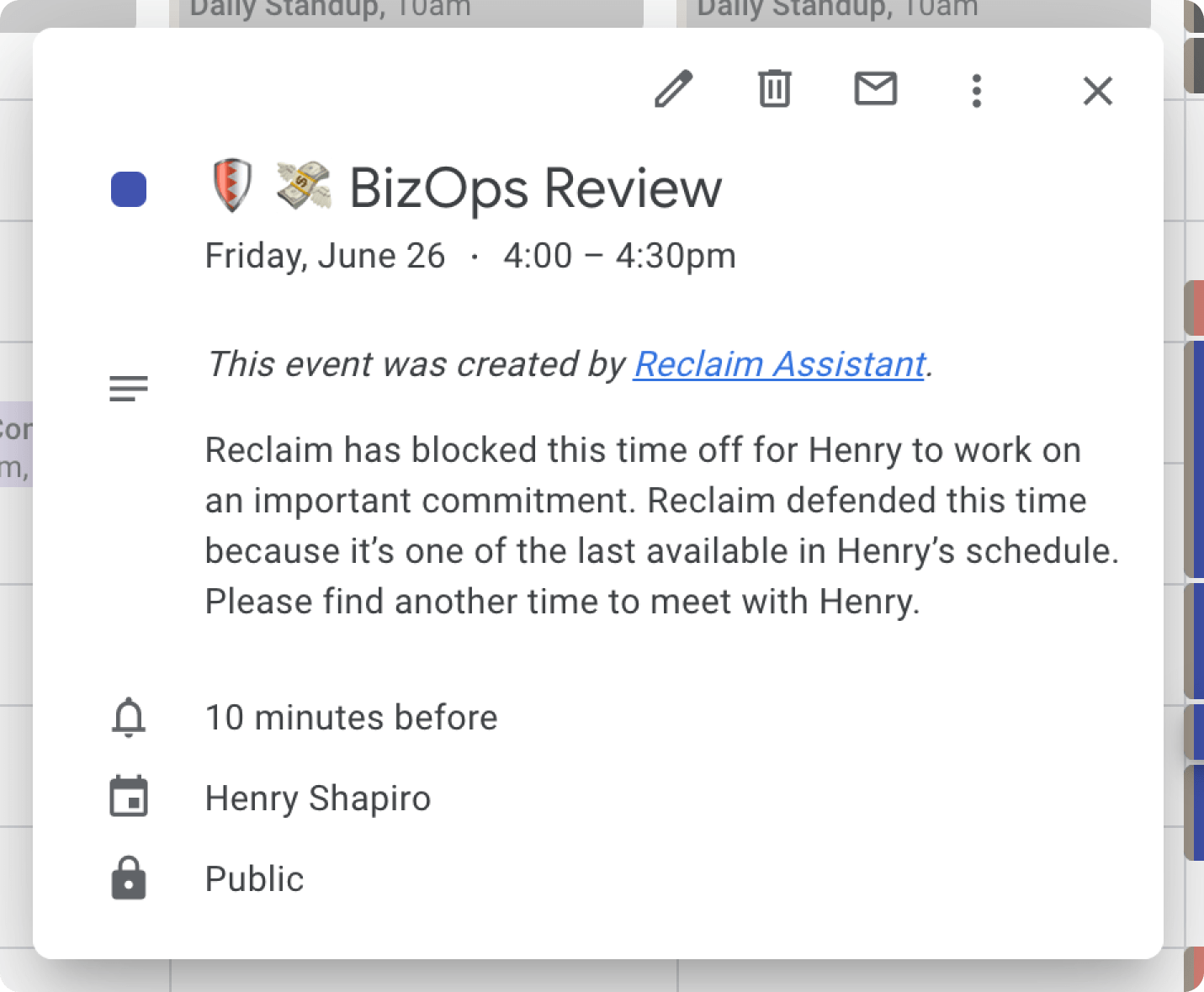Click the 'This event was created by' text
The width and height of the screenshot is (1204, 992).
click(x=416, y=364)
